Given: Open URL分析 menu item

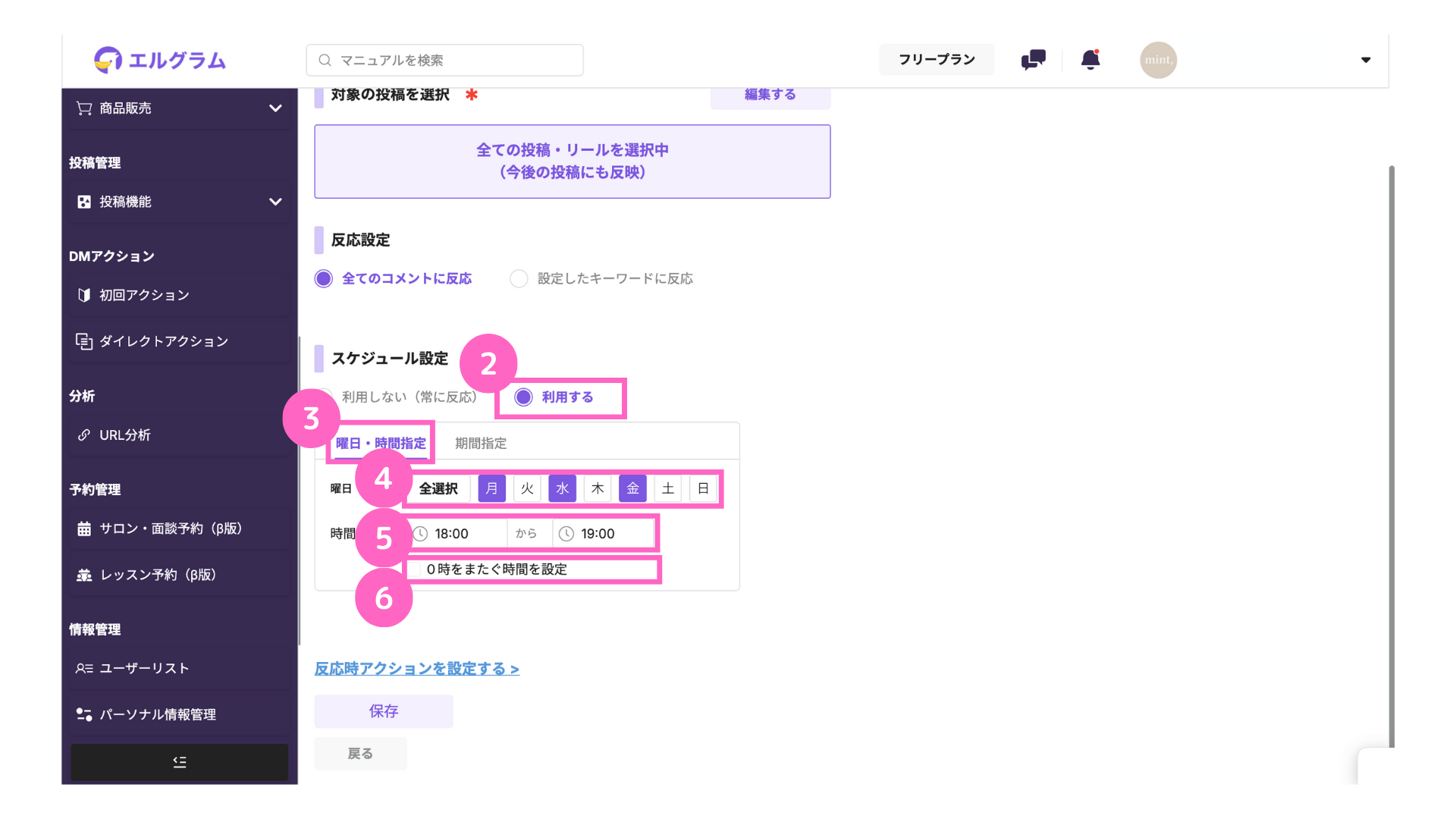Looking at the screenshot, I should 180,435.
